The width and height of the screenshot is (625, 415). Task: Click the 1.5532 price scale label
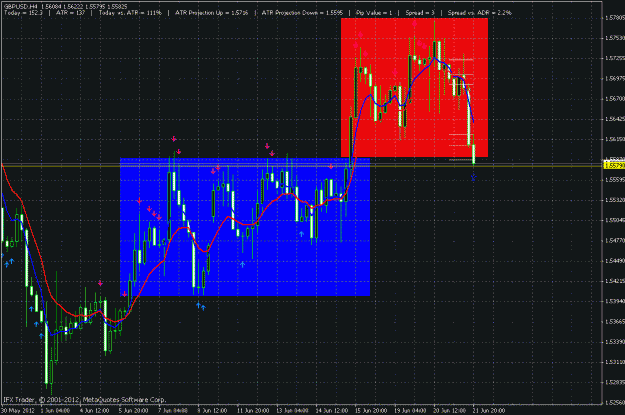tap(615, 200)
